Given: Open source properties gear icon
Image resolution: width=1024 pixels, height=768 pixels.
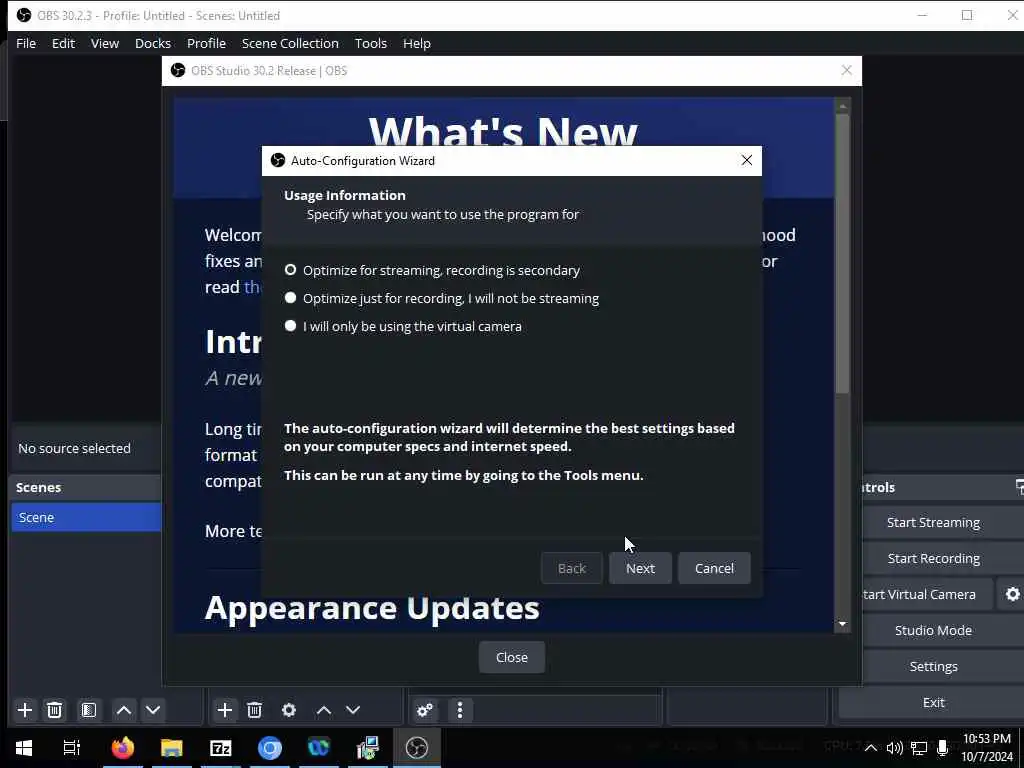Looking at the screenshot, I should 289,710.
